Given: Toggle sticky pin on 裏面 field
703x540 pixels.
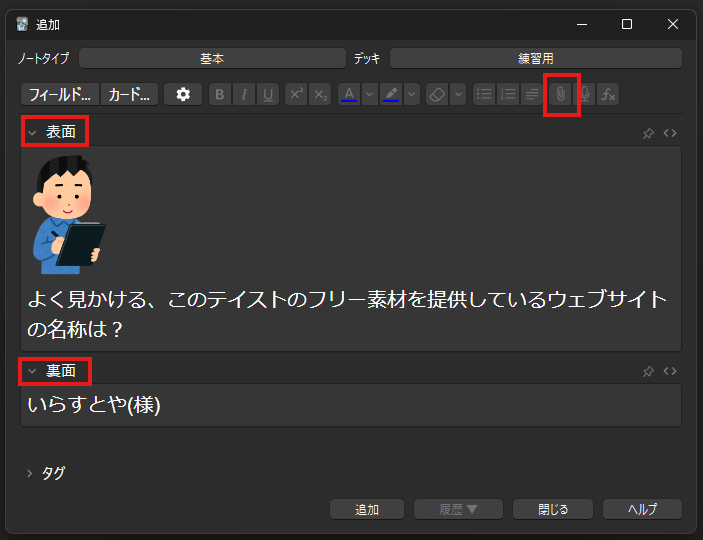Looking at the screenshot, I should click(648, 371).
